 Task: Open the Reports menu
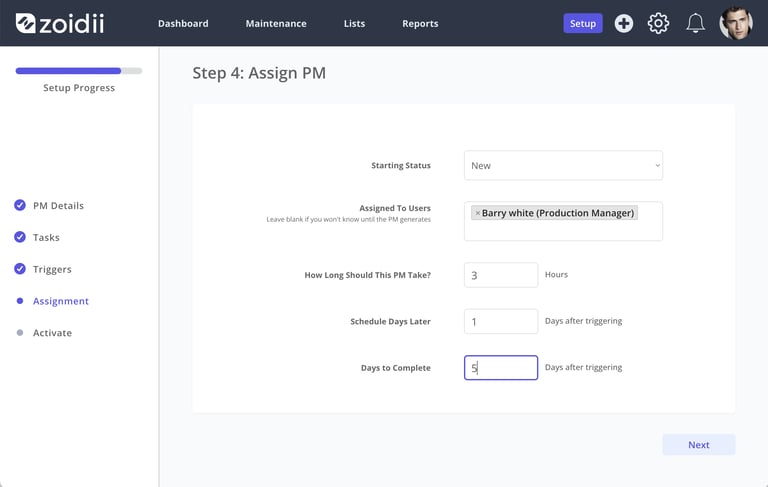tap(420, 24)
